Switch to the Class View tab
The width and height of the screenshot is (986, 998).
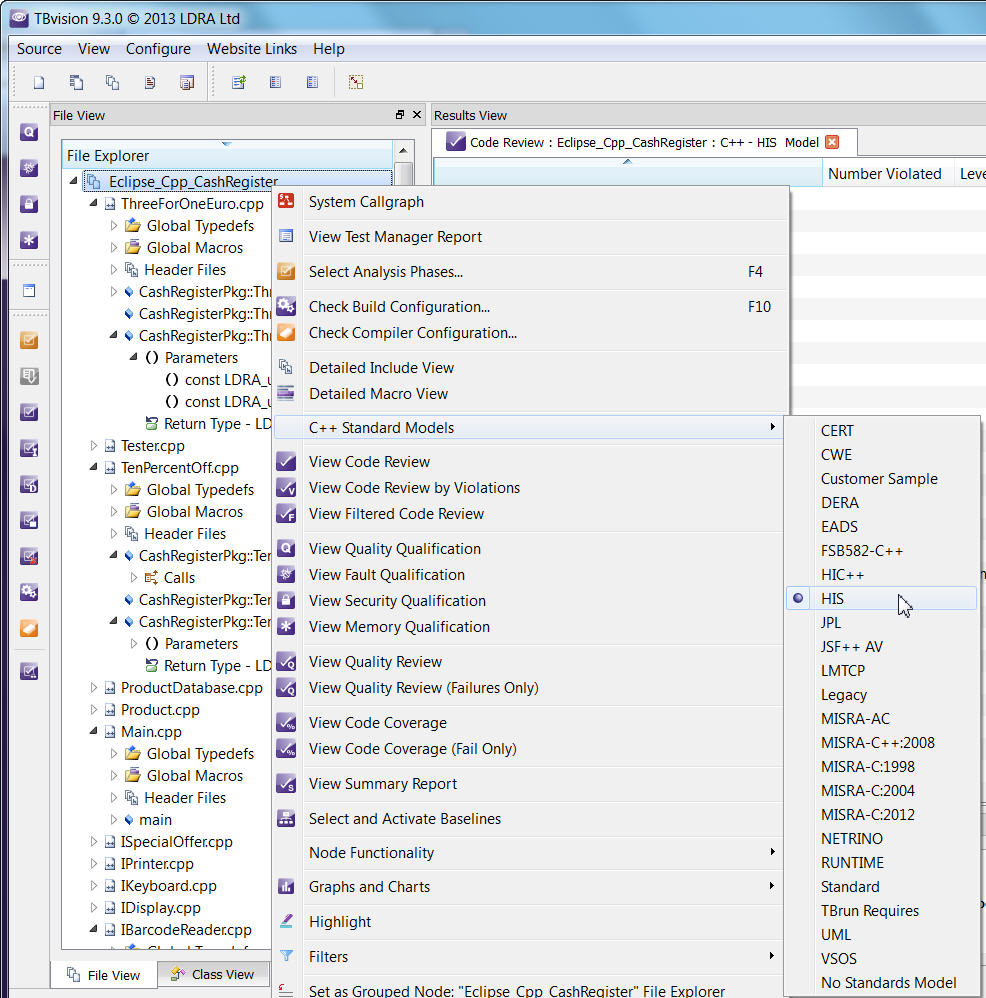(211, 974)
